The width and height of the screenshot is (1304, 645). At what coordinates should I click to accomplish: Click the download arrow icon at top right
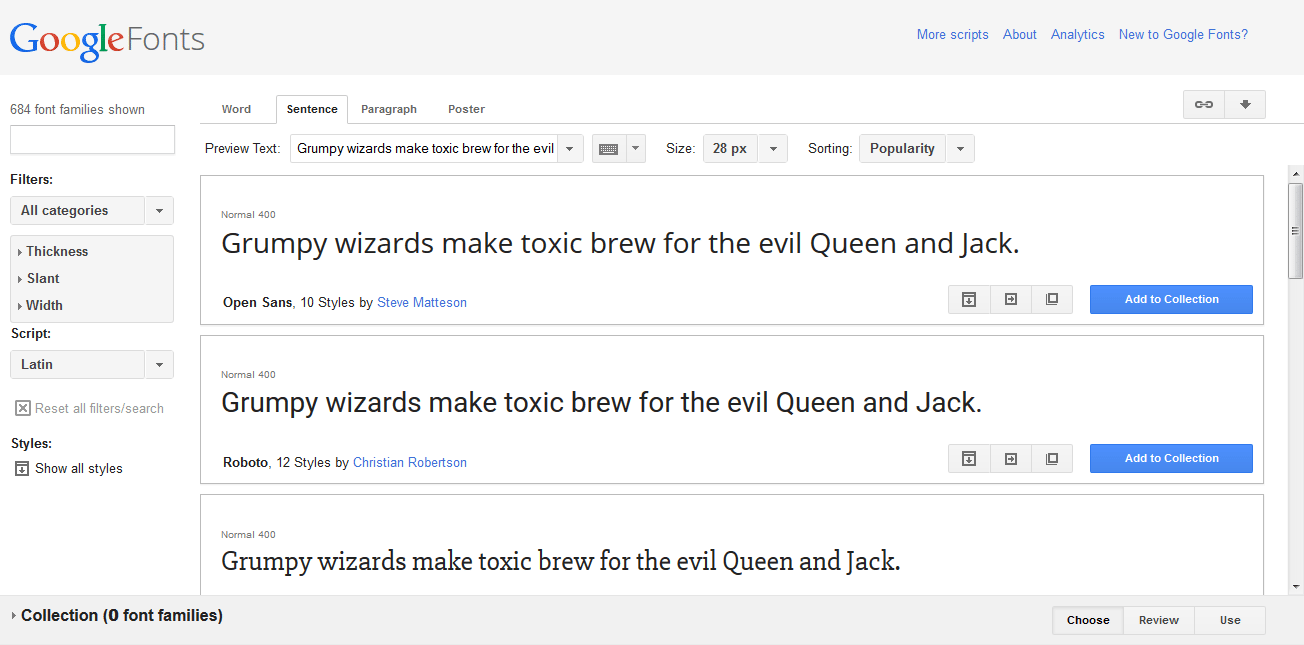tap(1245, 104)
